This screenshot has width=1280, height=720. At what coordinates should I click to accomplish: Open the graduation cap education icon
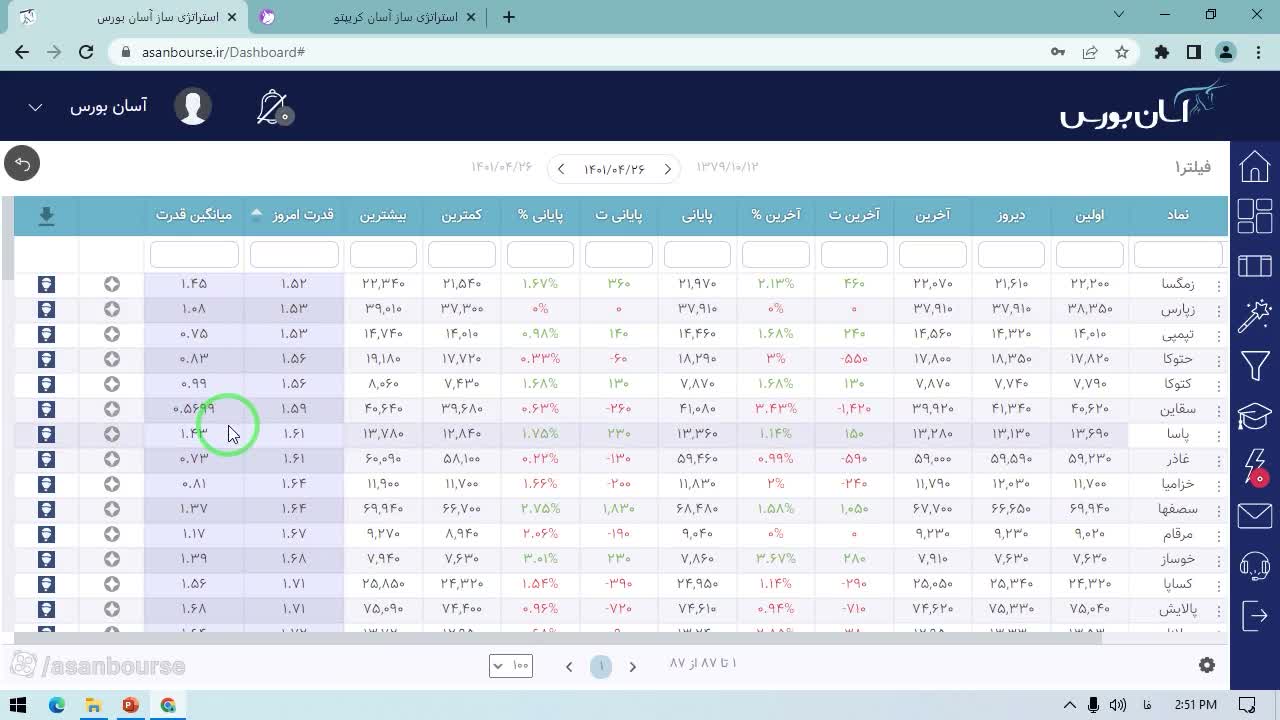tap(1254, 416)
